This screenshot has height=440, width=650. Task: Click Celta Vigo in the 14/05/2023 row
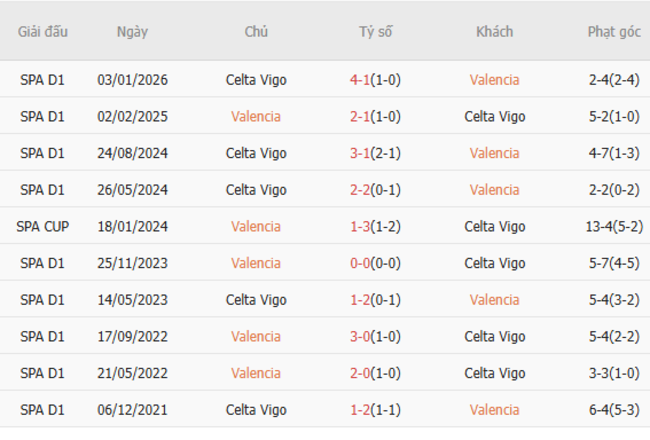pyautogui.click(x=256, y=300)
